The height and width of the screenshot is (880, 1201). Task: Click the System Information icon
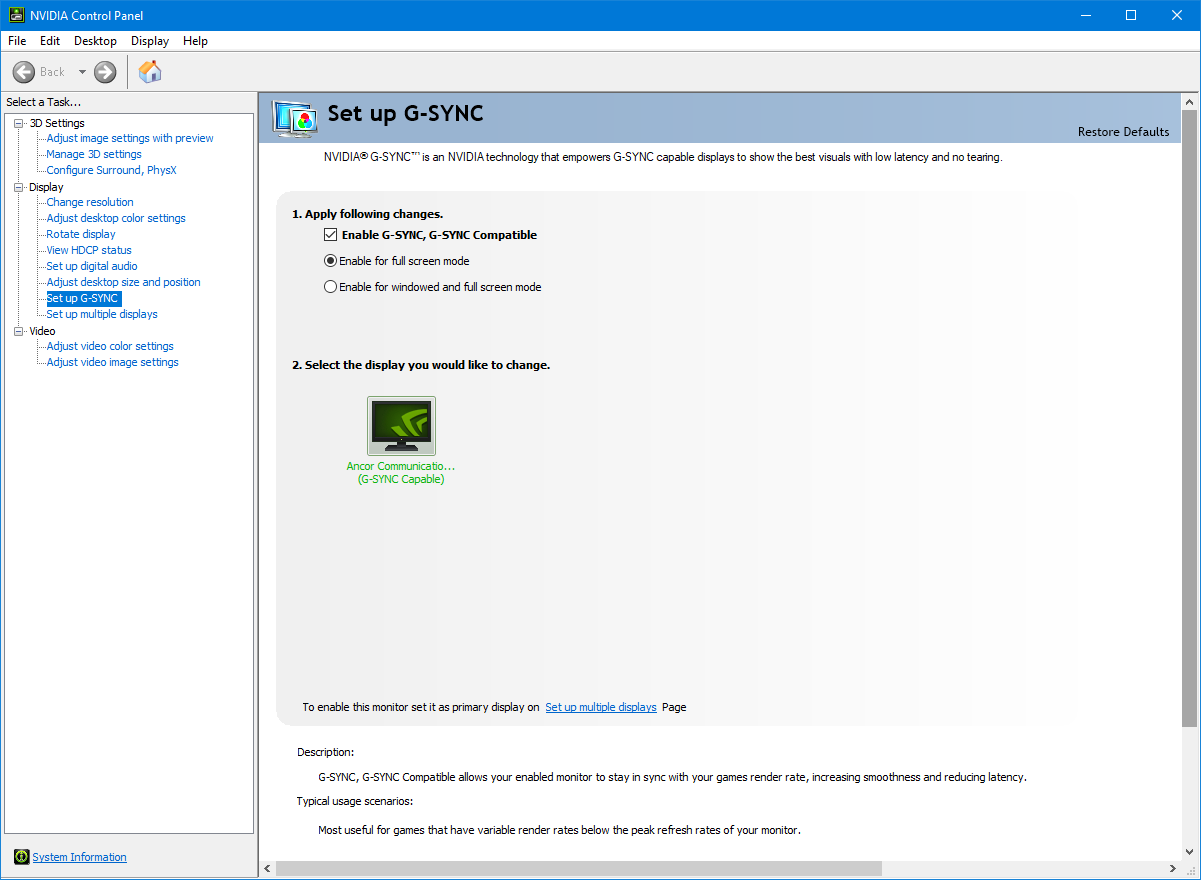pos(22,857)
